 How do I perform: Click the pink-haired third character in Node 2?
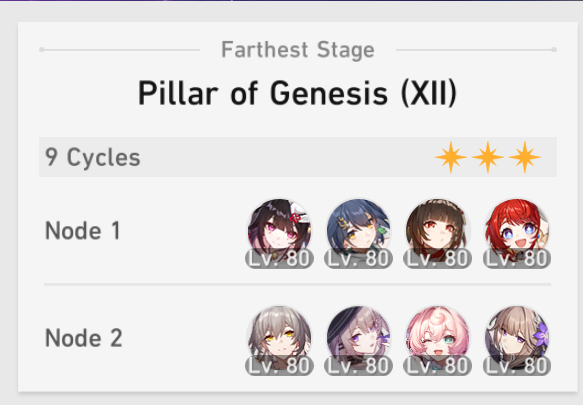point(438,338)
